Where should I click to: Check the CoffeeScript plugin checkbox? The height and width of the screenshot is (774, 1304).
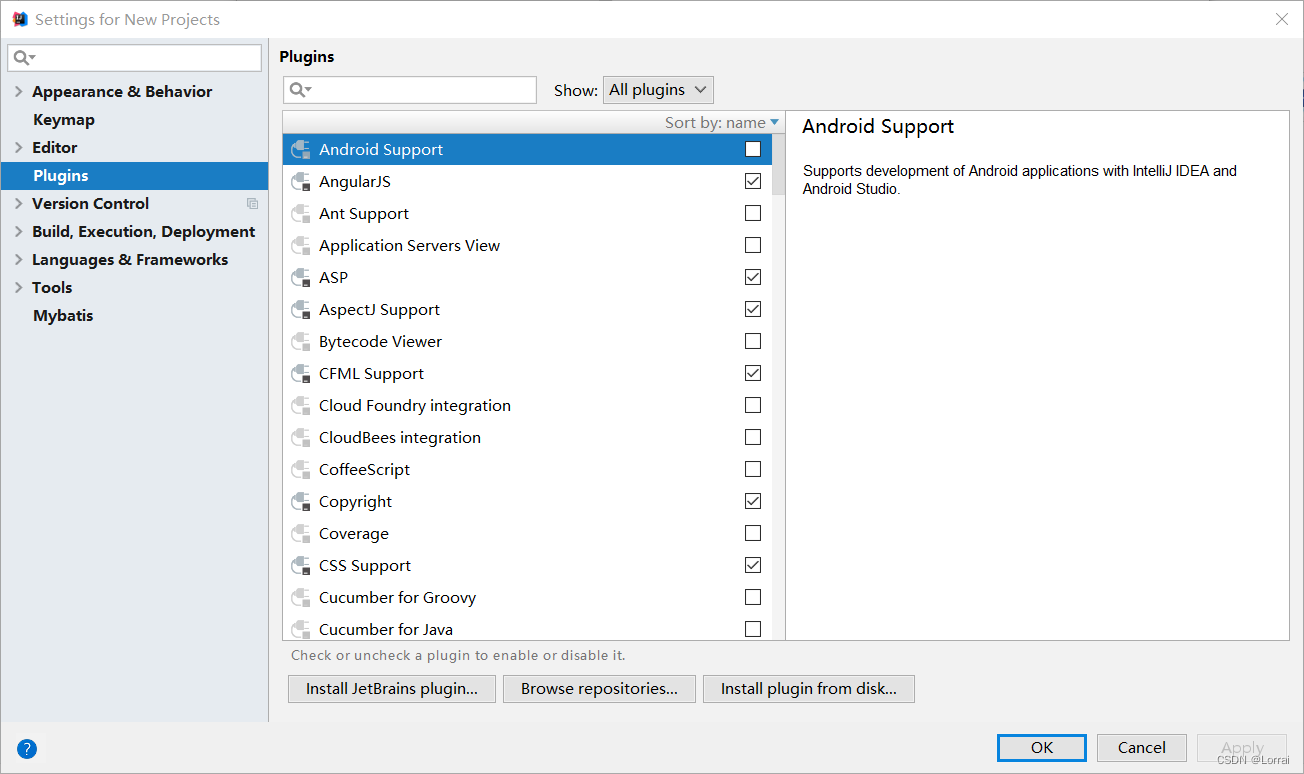click(x=753, y=470)
